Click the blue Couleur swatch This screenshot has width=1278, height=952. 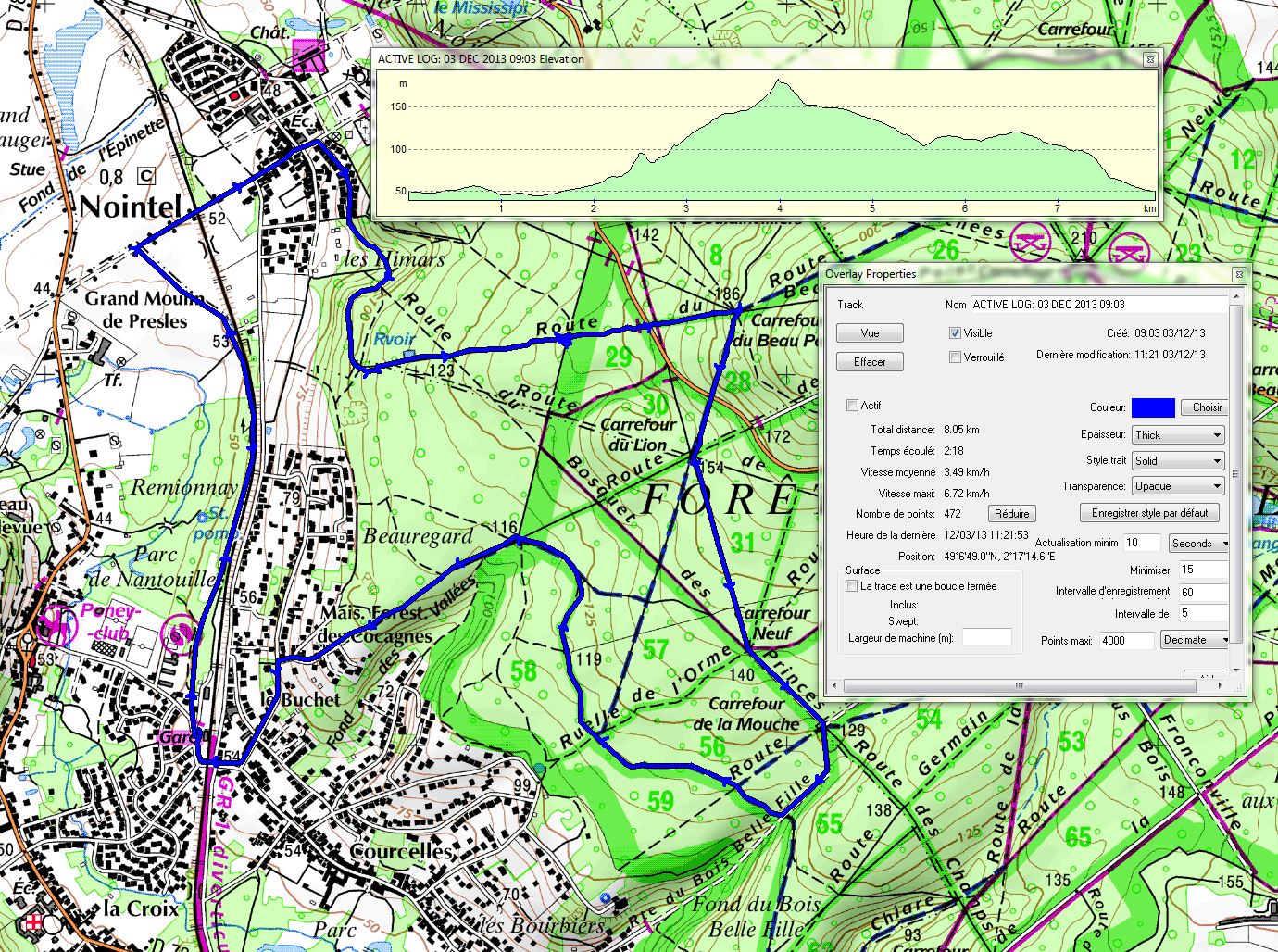coord(1153,407)
